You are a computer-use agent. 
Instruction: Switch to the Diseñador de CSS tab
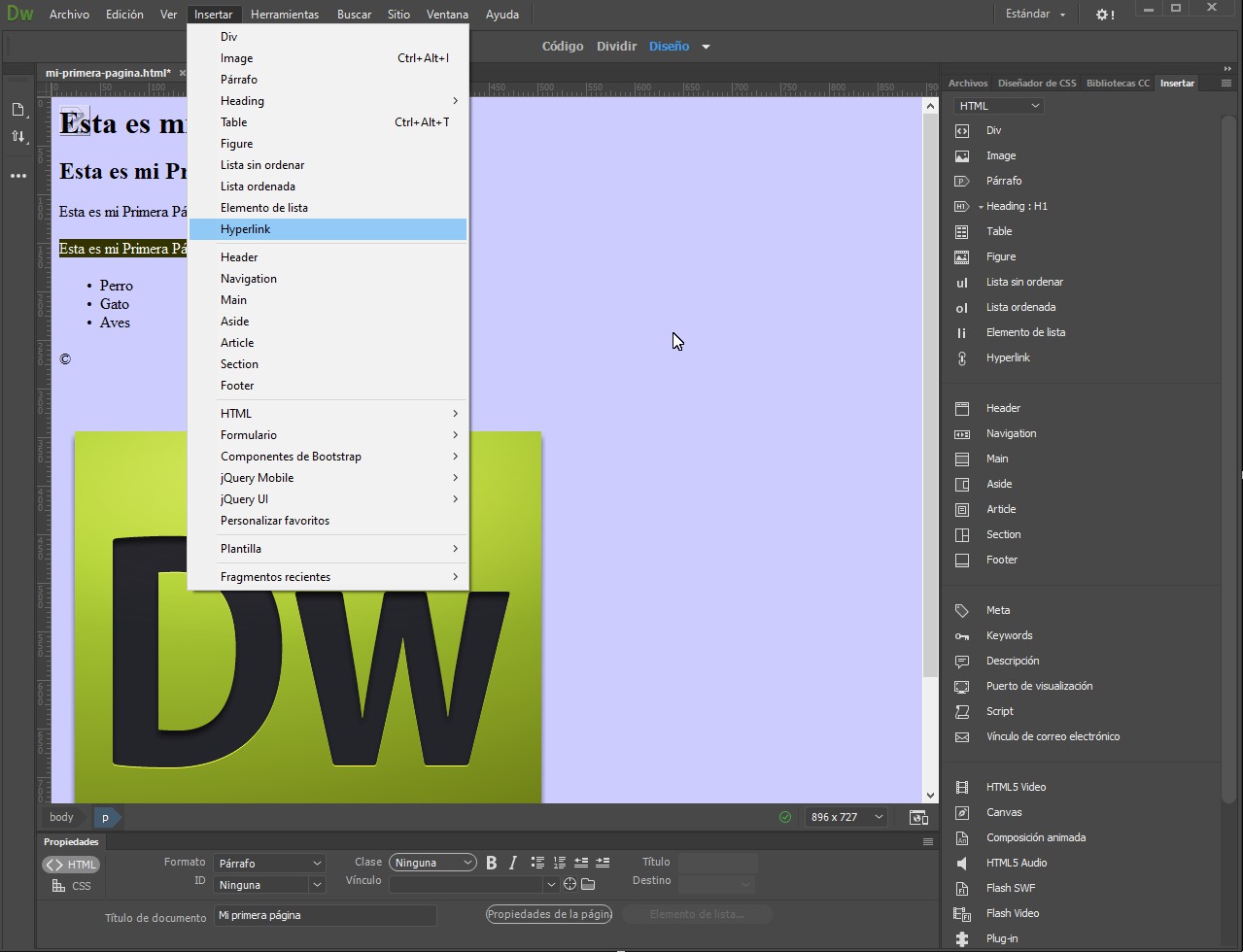click(x=1037, y=84)
